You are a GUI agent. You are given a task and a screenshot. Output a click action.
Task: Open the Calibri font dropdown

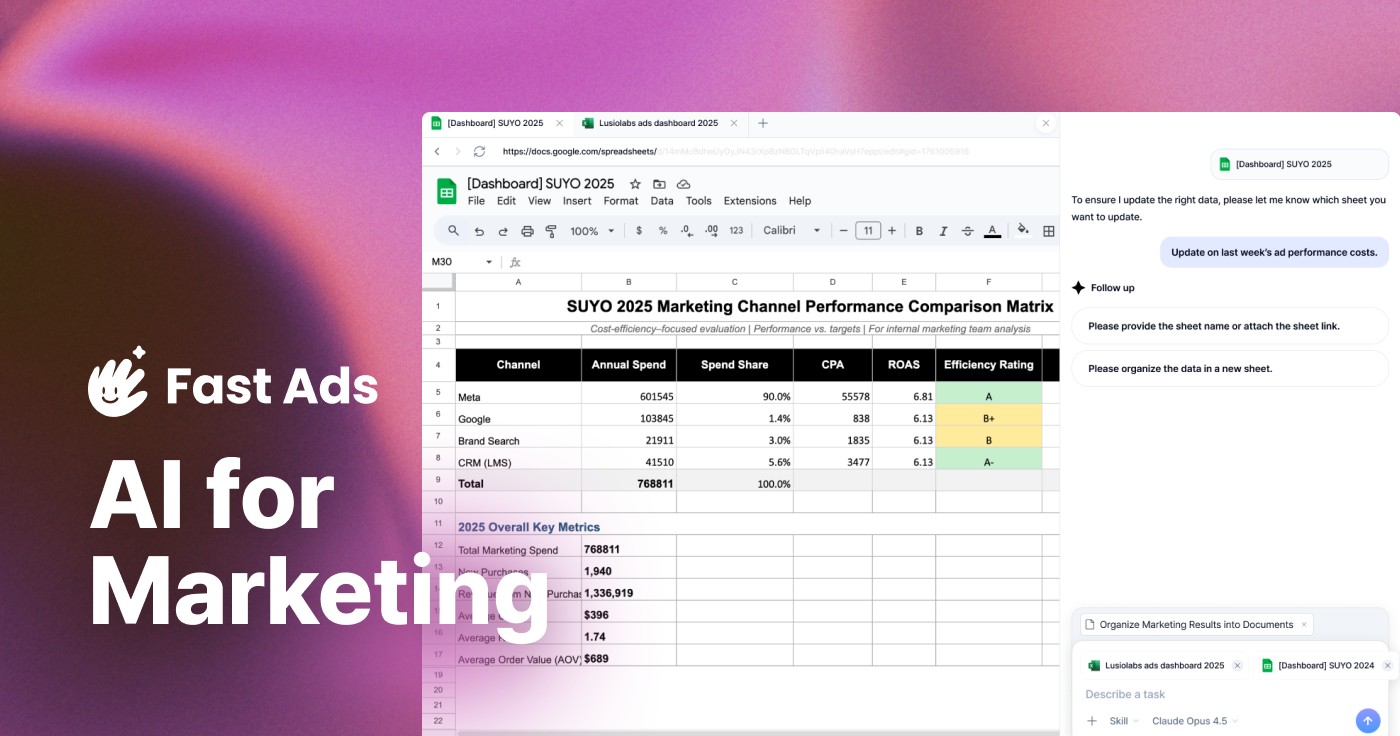point(791,231)
